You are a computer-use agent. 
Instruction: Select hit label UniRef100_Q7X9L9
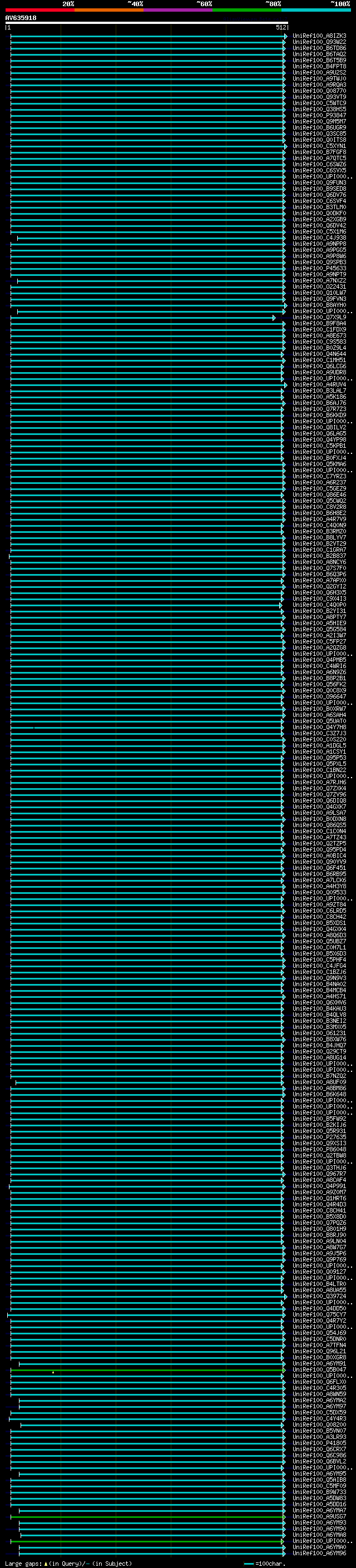319,317
